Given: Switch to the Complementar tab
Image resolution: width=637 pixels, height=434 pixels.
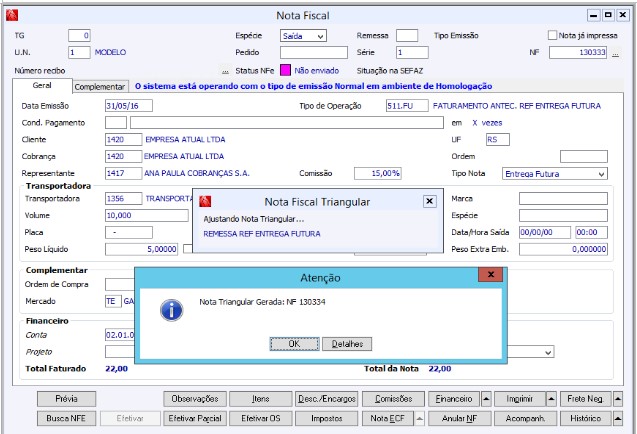Looking at the screenshot, I should click(100, 87).
